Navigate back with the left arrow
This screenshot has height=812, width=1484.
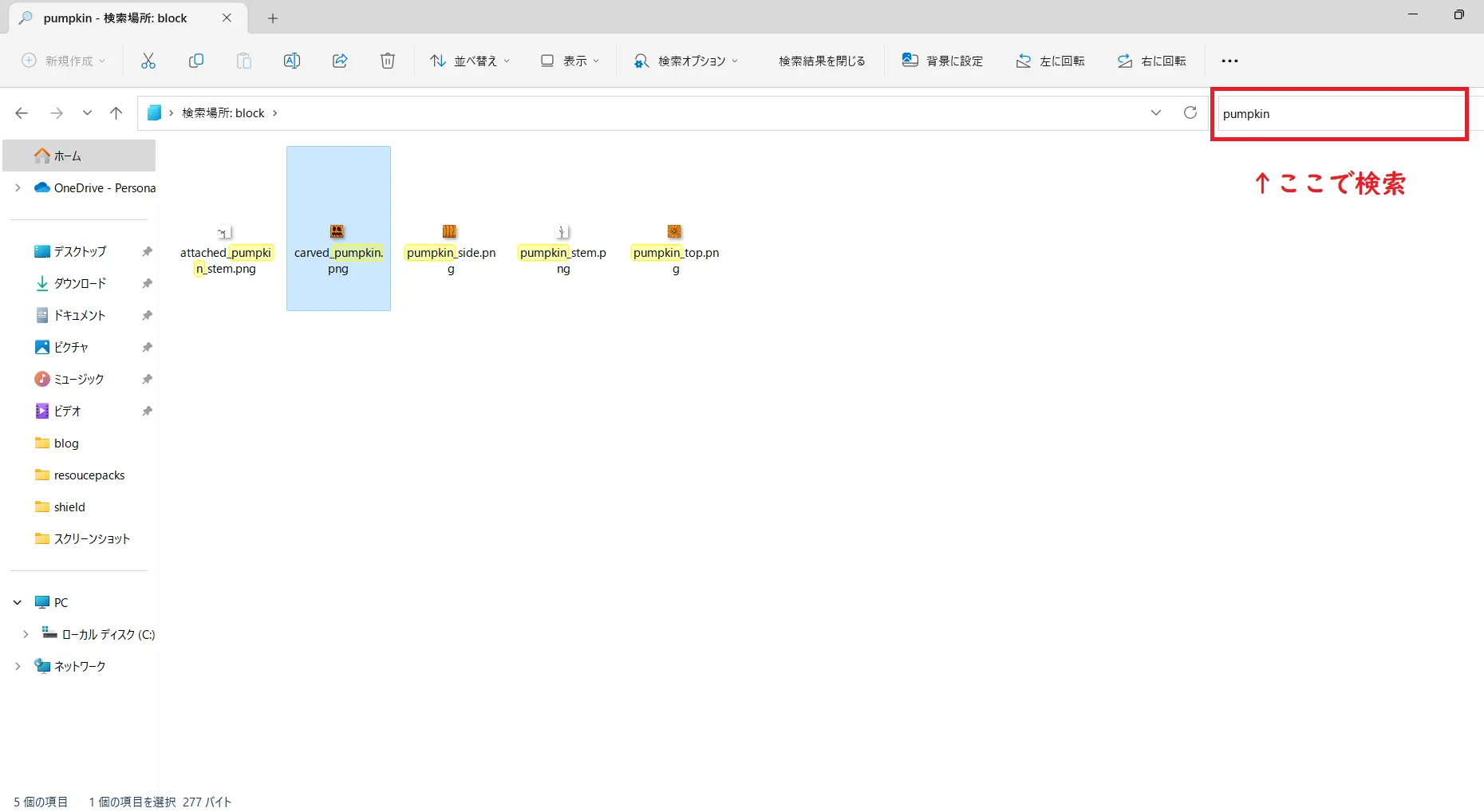tap(22, 113)
